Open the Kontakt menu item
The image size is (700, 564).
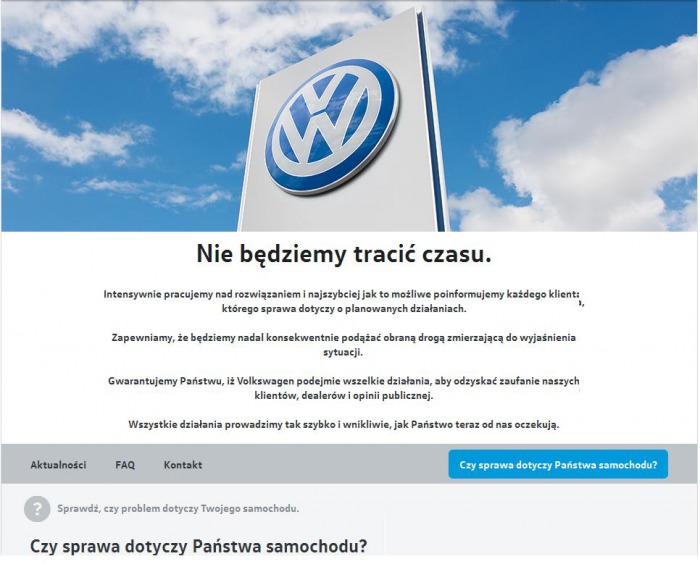tap(183, 465)
